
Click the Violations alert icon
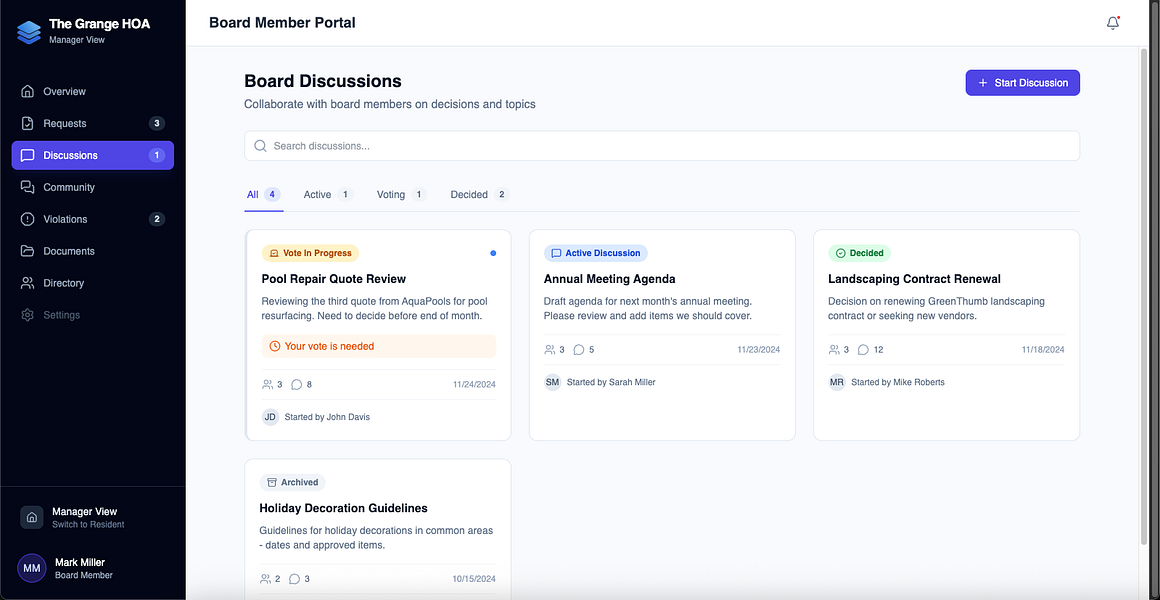tap(27, 219)
